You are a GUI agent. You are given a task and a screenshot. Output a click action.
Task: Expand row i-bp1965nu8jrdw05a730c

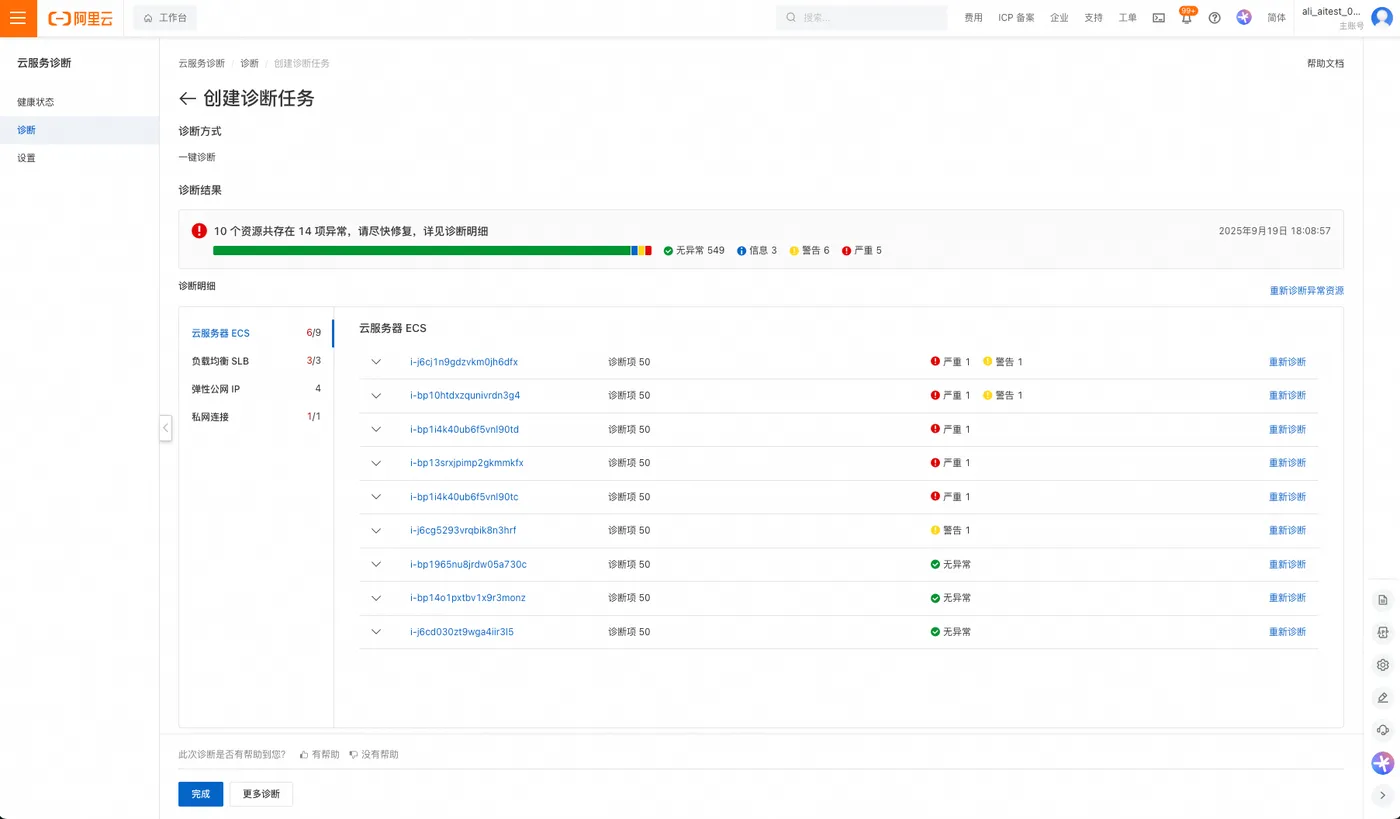point(376,564)
